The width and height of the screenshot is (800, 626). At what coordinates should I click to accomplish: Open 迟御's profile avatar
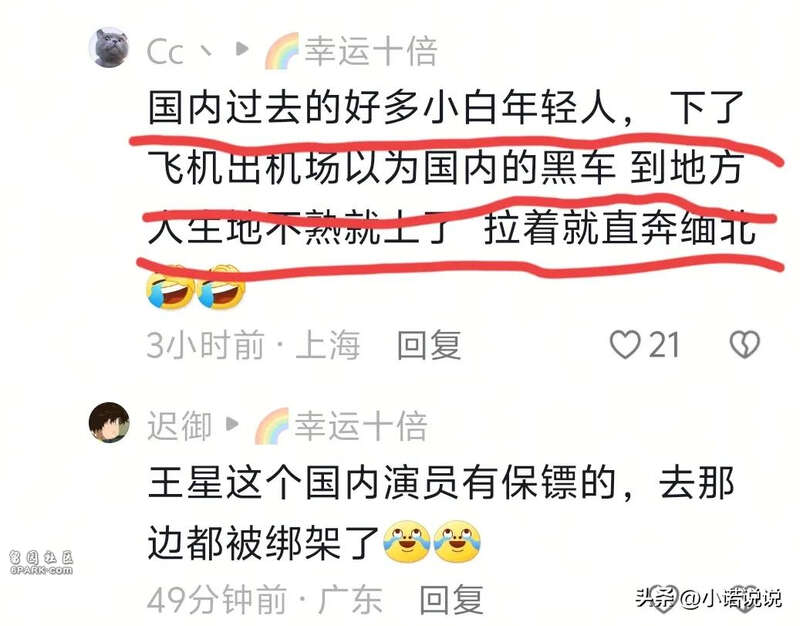[109, 422]
